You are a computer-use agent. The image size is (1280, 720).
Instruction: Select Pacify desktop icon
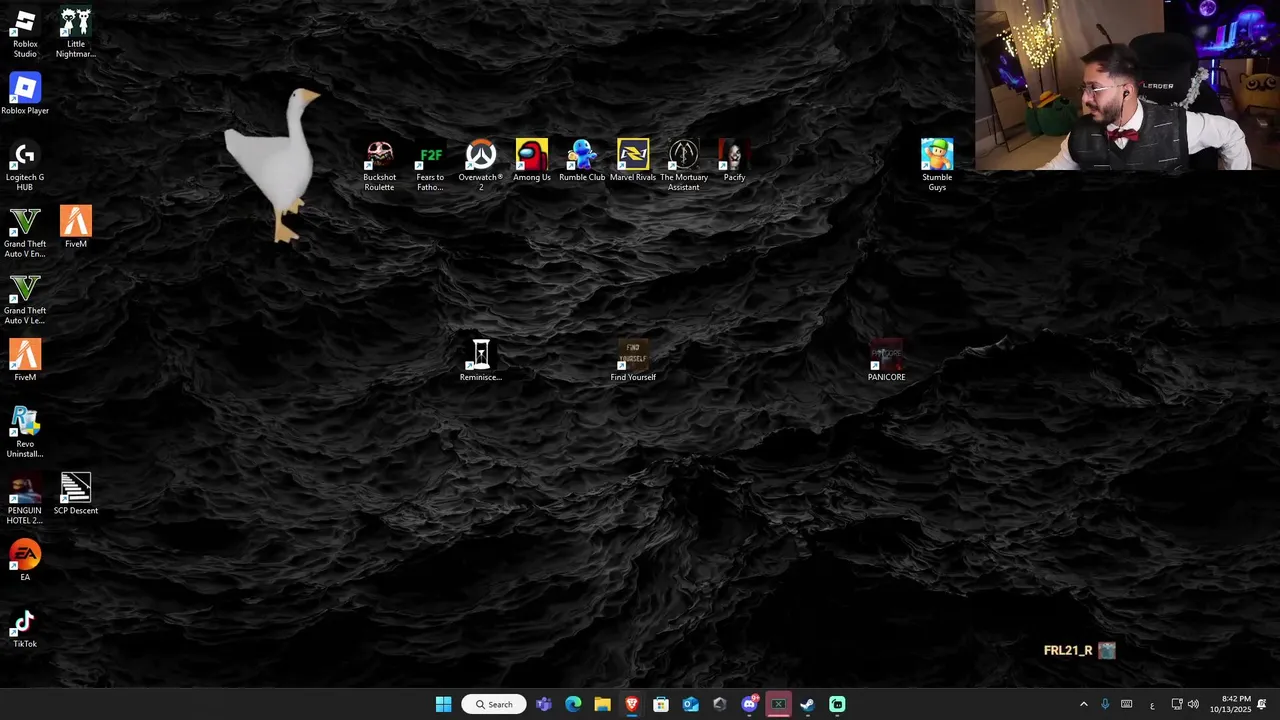pyautogui.click(x=734, y=161)
